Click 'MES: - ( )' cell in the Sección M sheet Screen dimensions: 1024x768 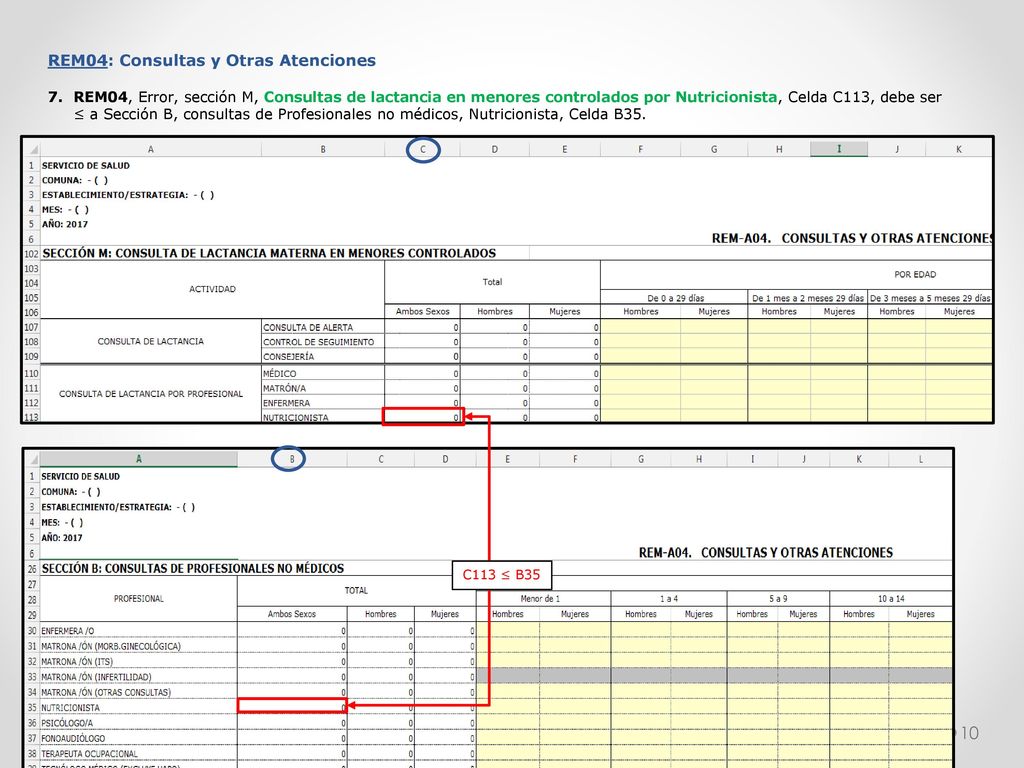65,210
